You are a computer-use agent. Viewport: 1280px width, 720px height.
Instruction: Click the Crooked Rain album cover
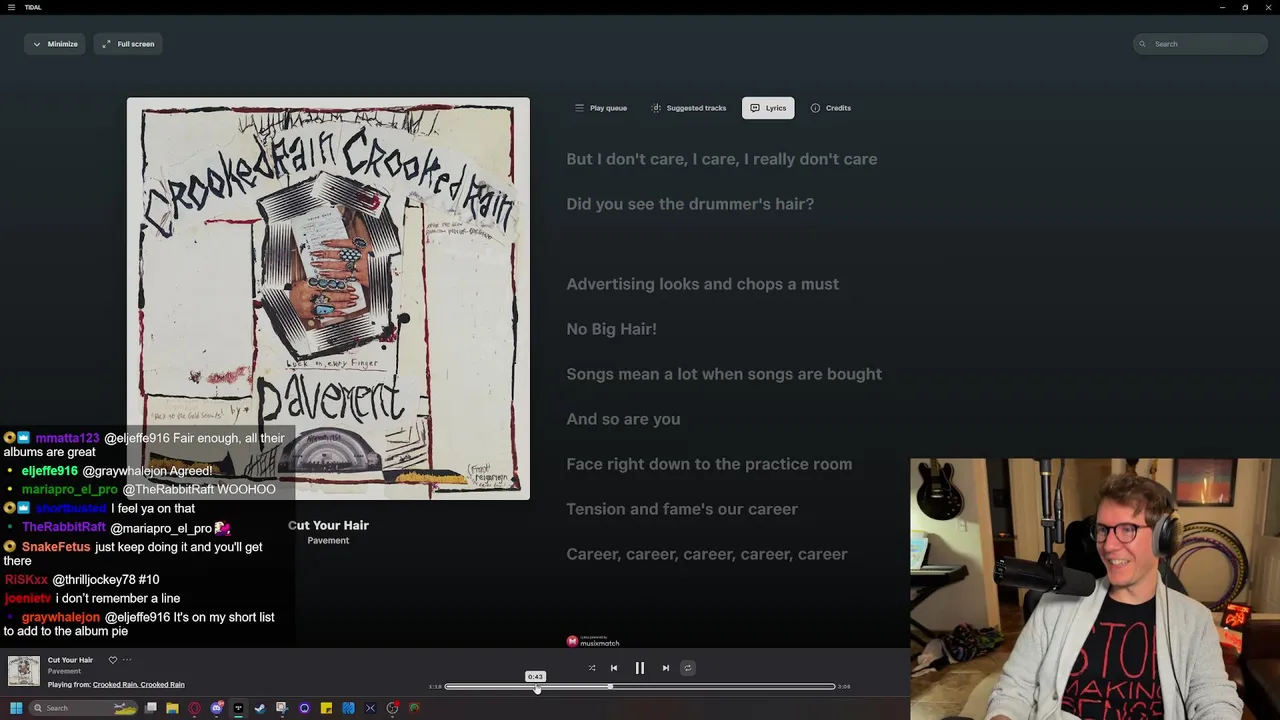pos(328,298)
